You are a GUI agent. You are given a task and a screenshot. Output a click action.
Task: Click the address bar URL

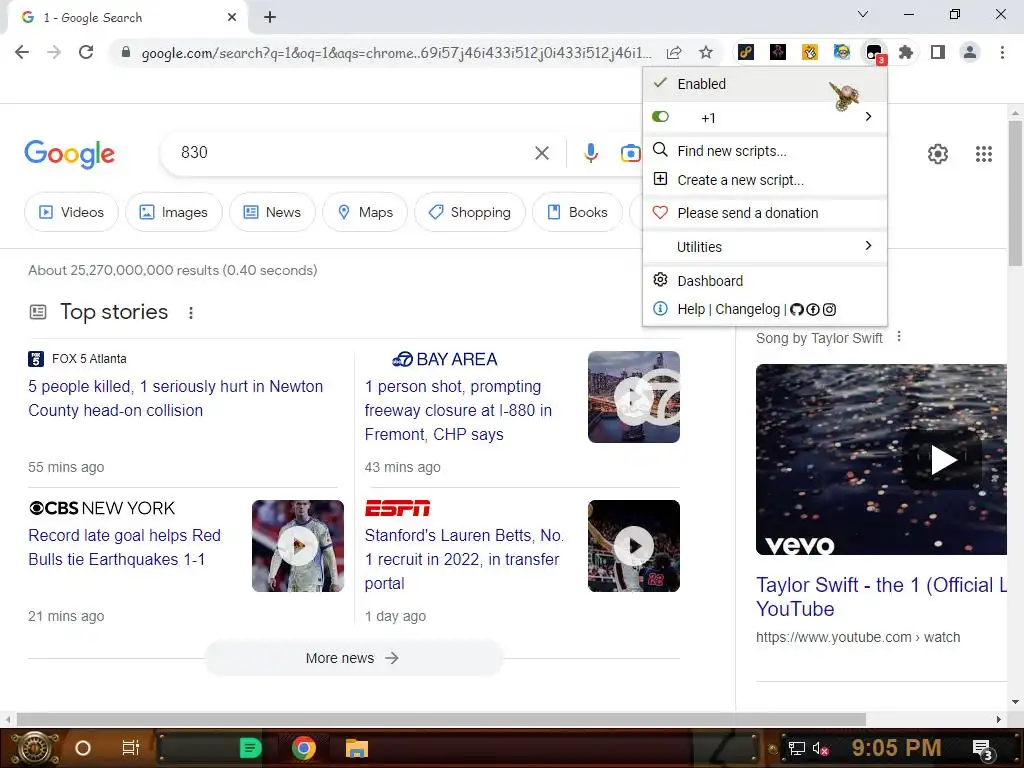click(x=396, y=53)
